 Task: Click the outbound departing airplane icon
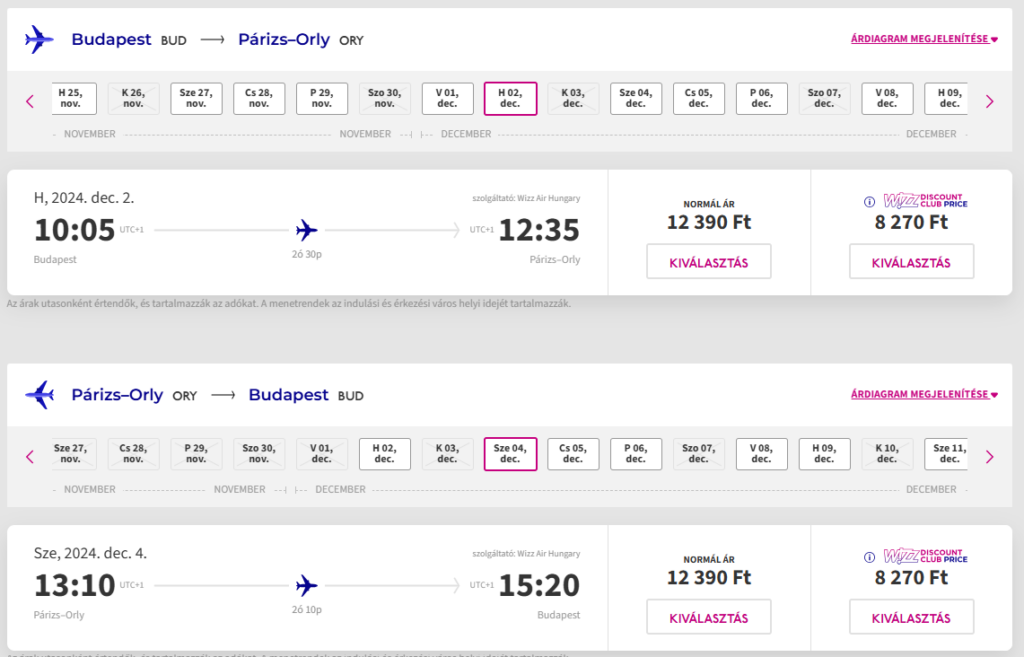point(39,39)
